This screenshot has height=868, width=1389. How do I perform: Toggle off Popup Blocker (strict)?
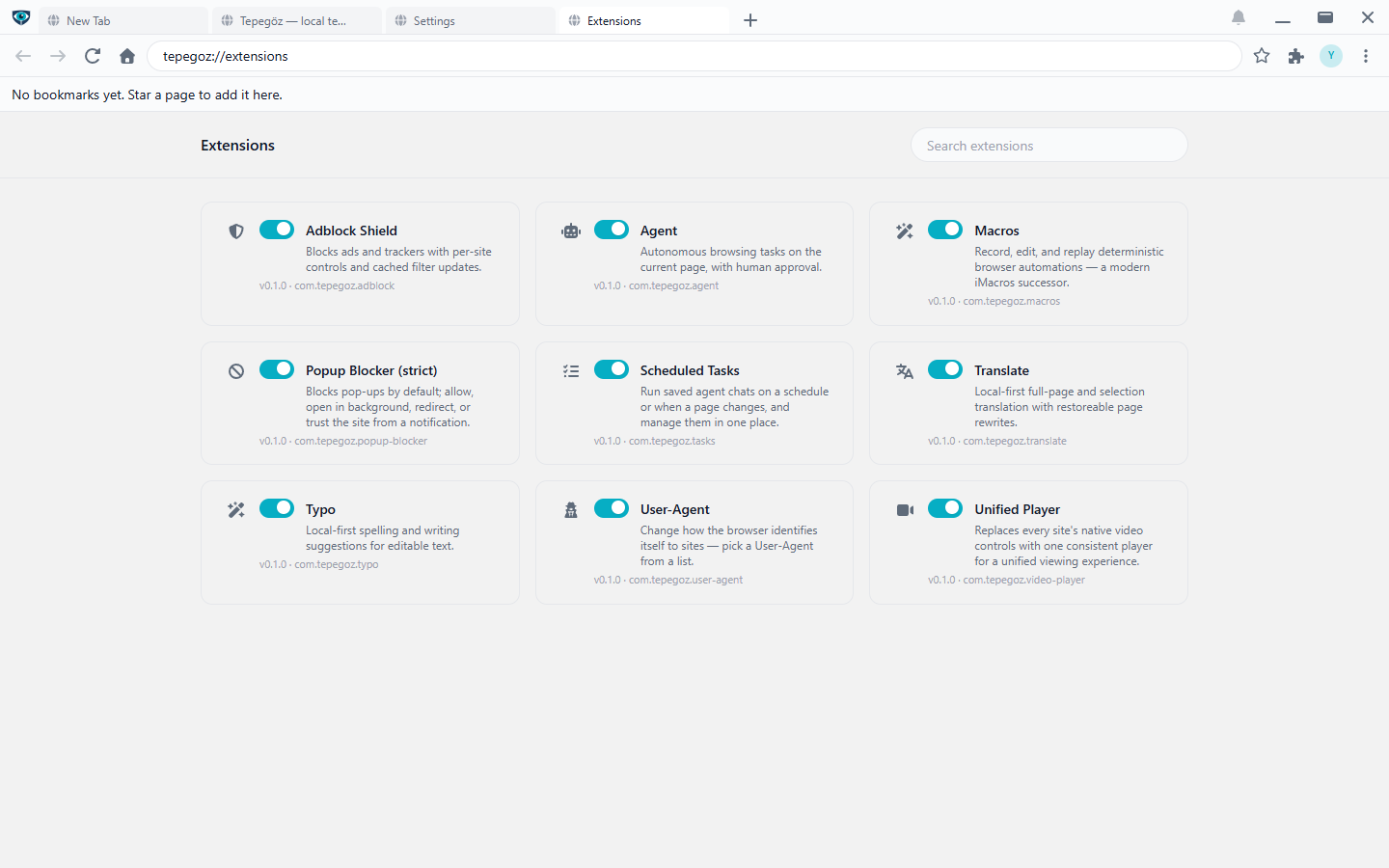click(x=277, y=369)
